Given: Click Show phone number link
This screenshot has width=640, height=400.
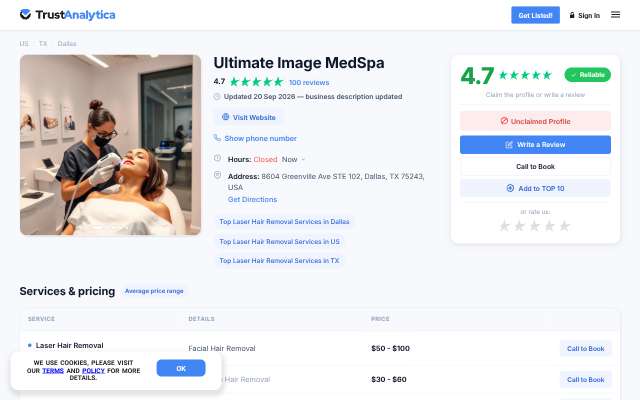Looking at the screenshot, I should [x=260, y=138].
